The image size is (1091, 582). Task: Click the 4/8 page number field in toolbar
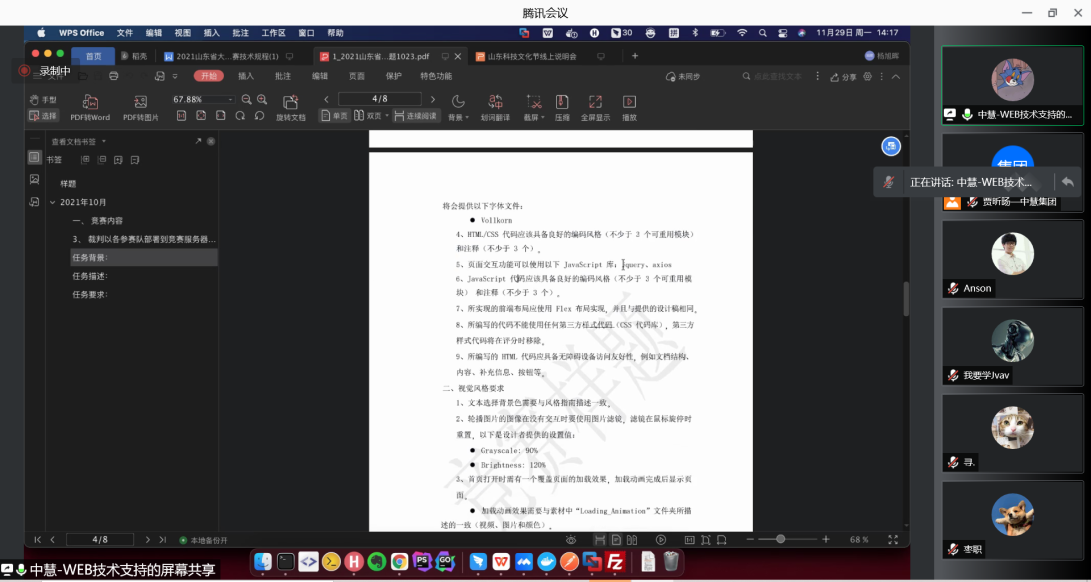coord(380,99)
